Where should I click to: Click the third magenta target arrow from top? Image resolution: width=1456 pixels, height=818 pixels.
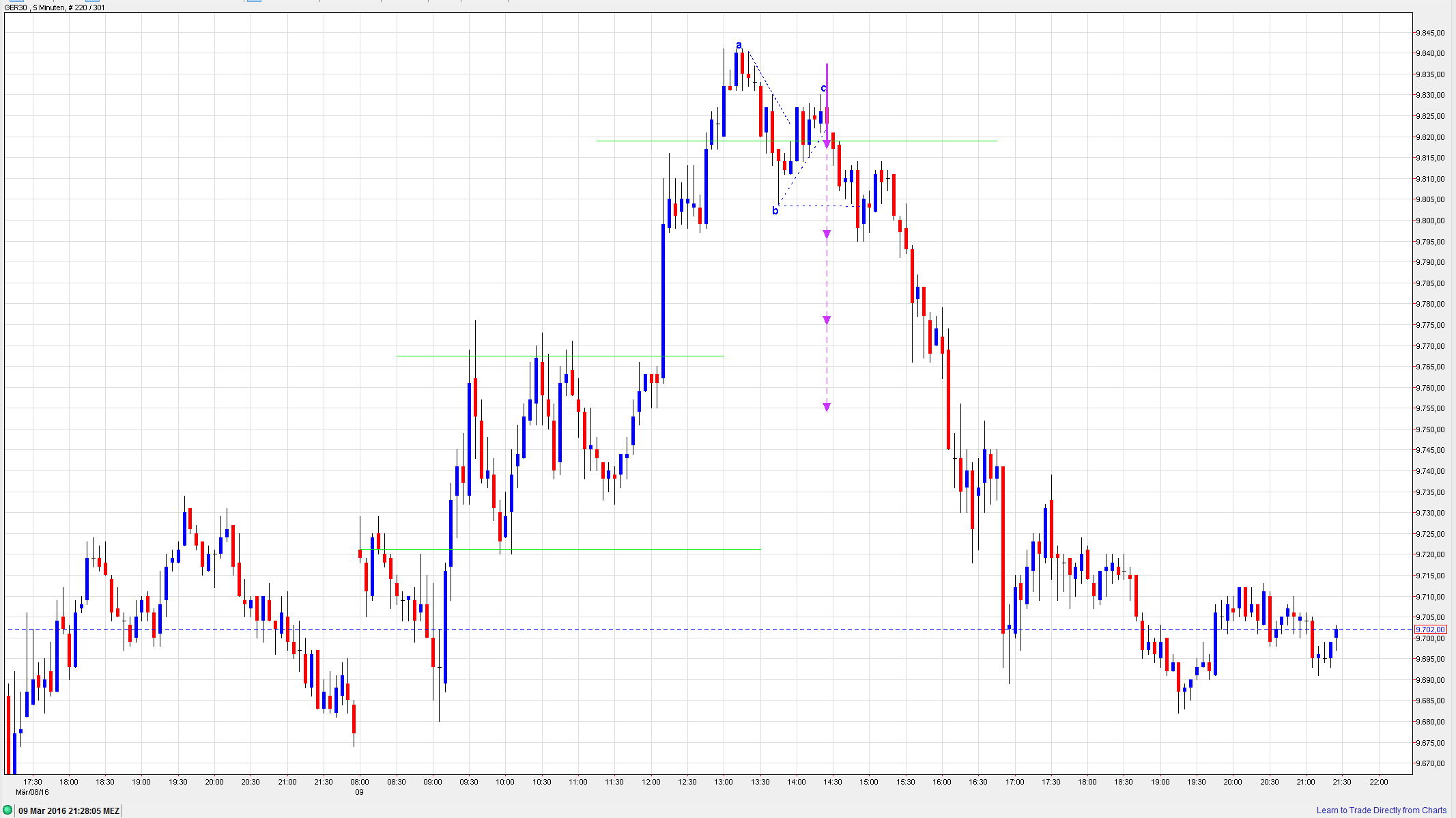(x=827, y=320)
